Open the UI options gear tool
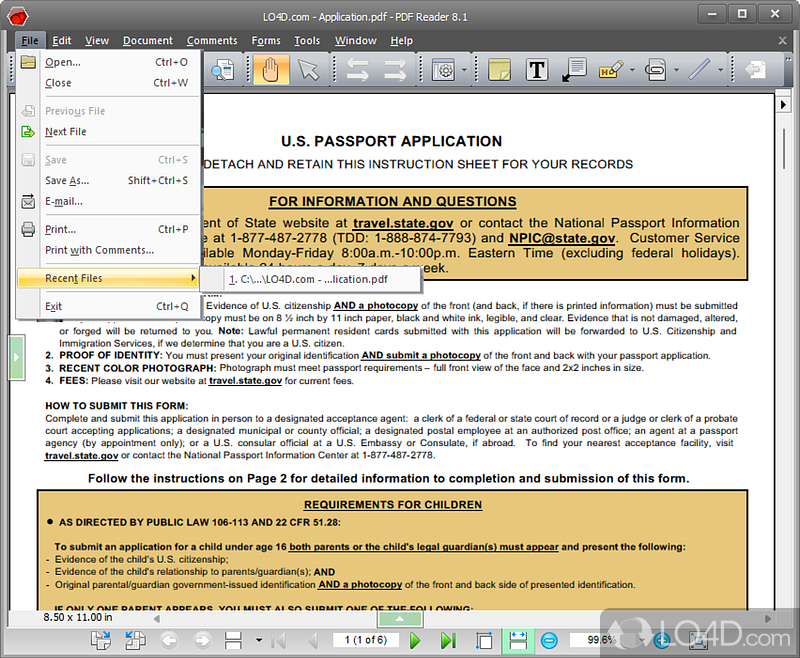Viewport: 800px width, 658px height. point(443,69)
